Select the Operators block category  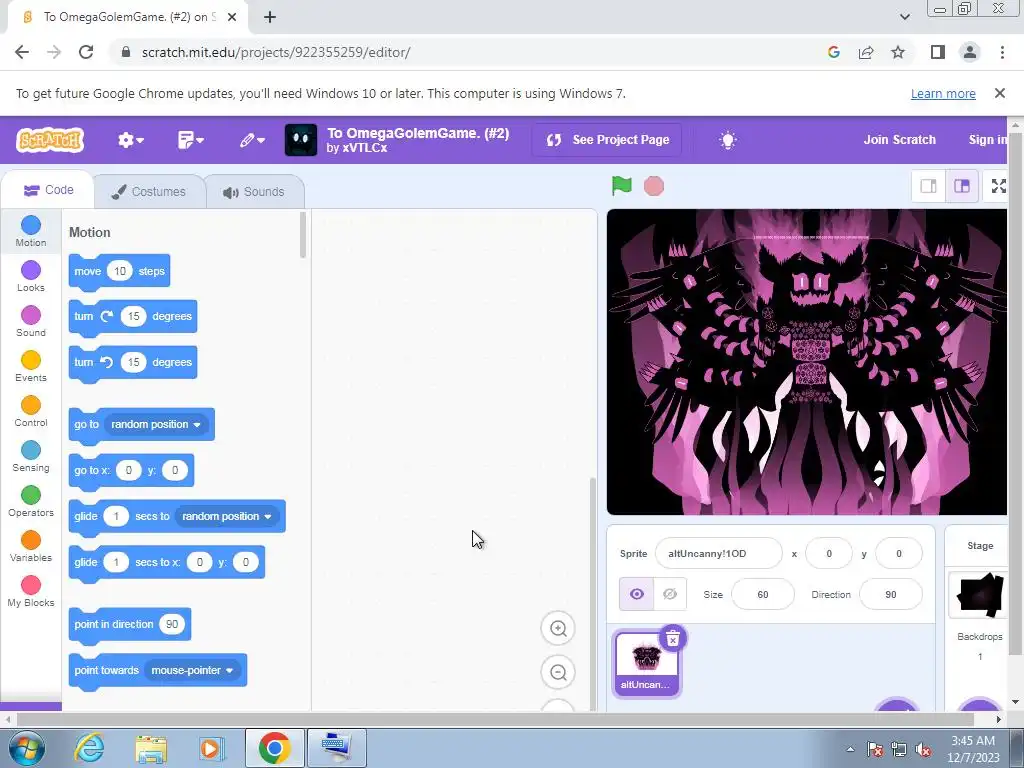click(31, 502)
